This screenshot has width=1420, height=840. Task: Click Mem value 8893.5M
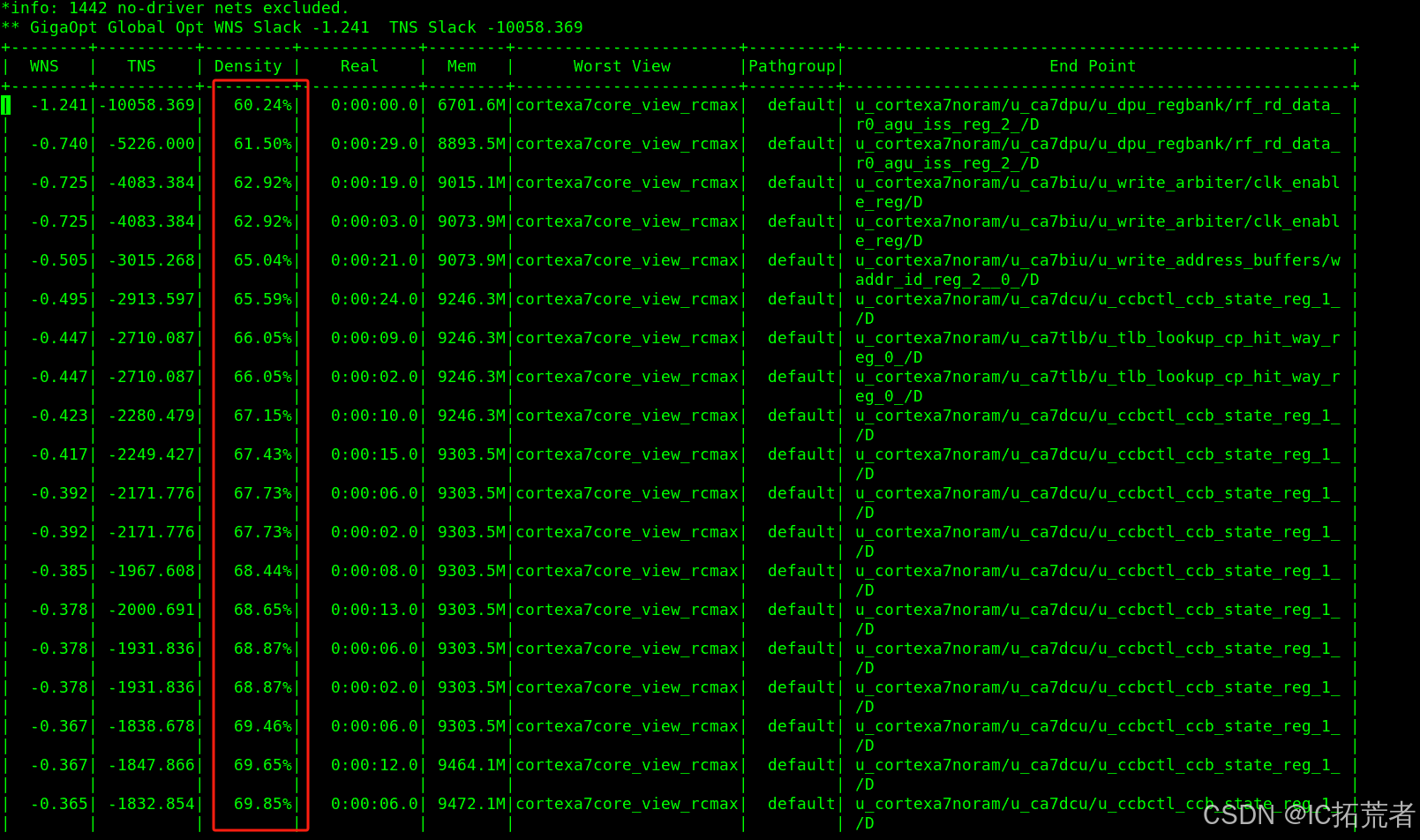click(x=472, y=144)
